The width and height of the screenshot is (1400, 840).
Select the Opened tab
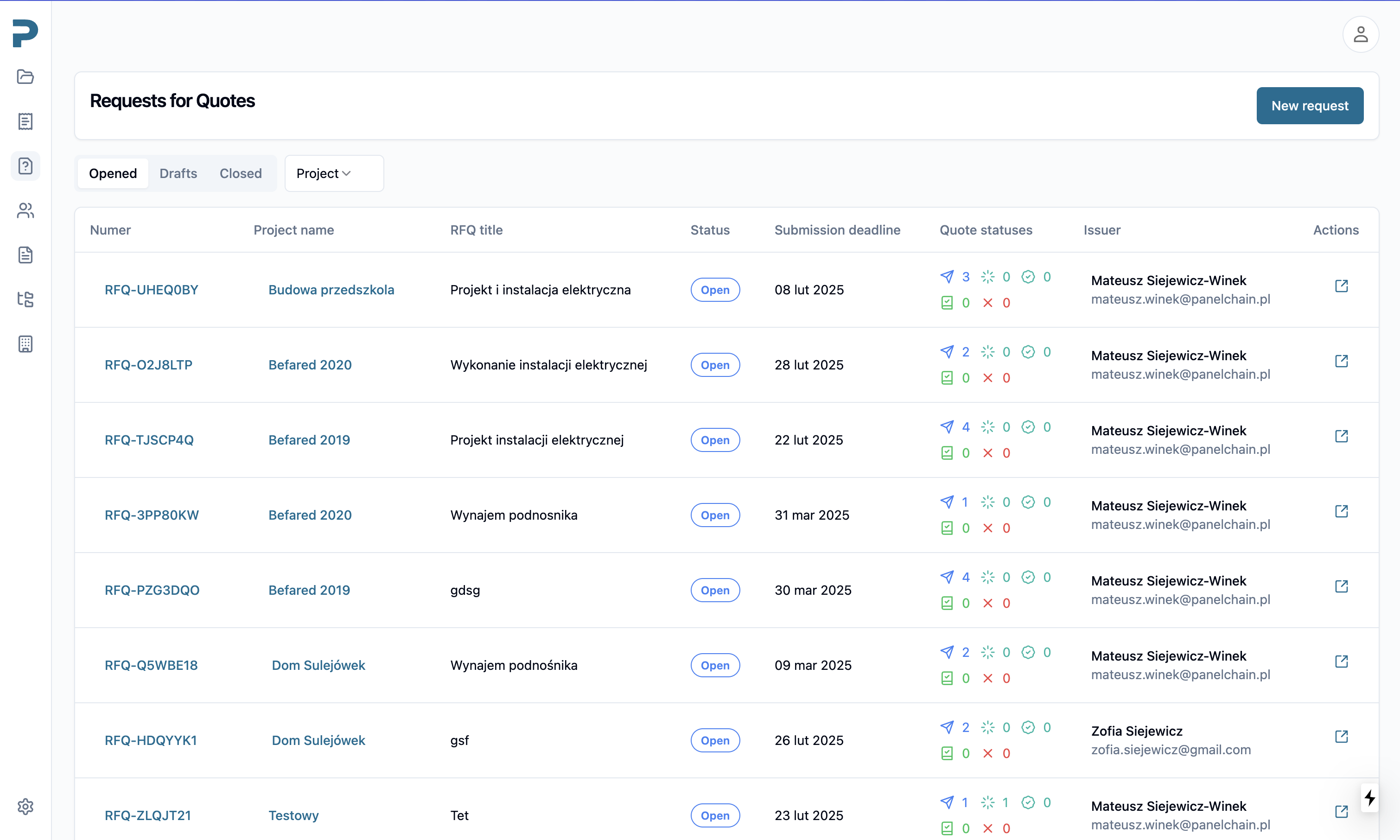click(x=113, y=173)
